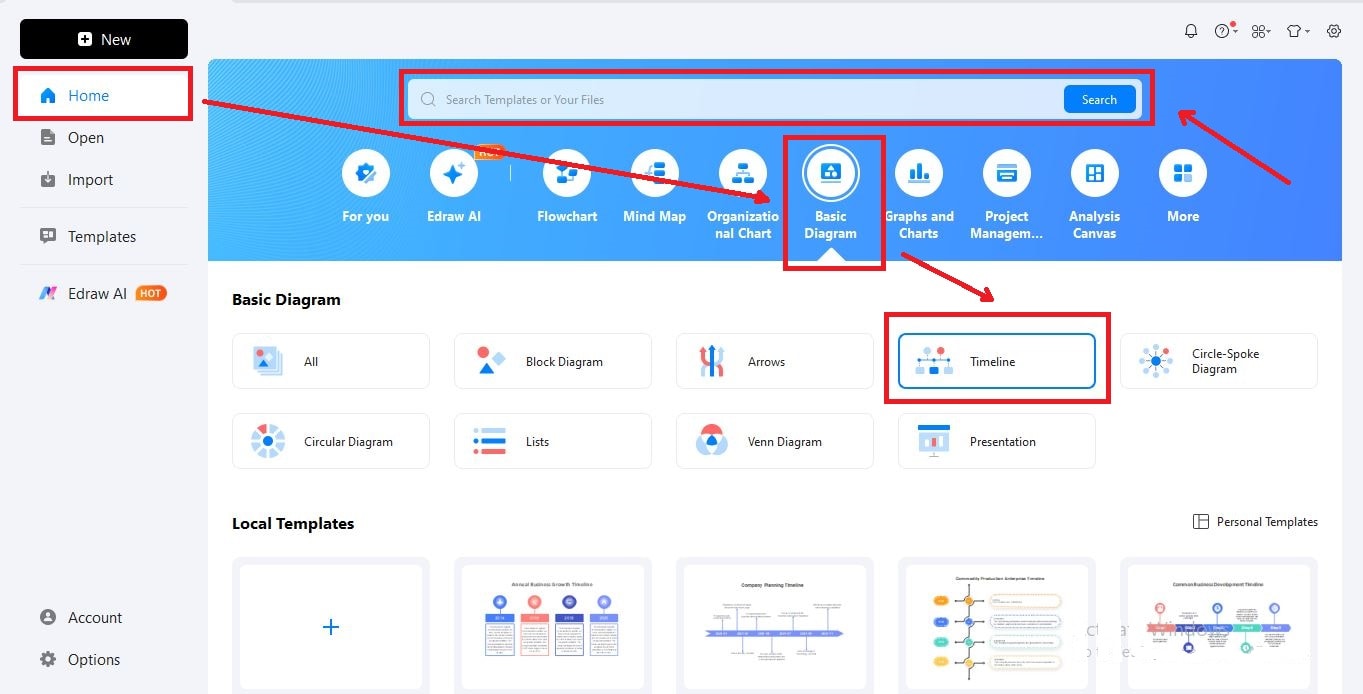Open the notifications bell
Screen dimensions: 1363x694
click(1191, 30)
